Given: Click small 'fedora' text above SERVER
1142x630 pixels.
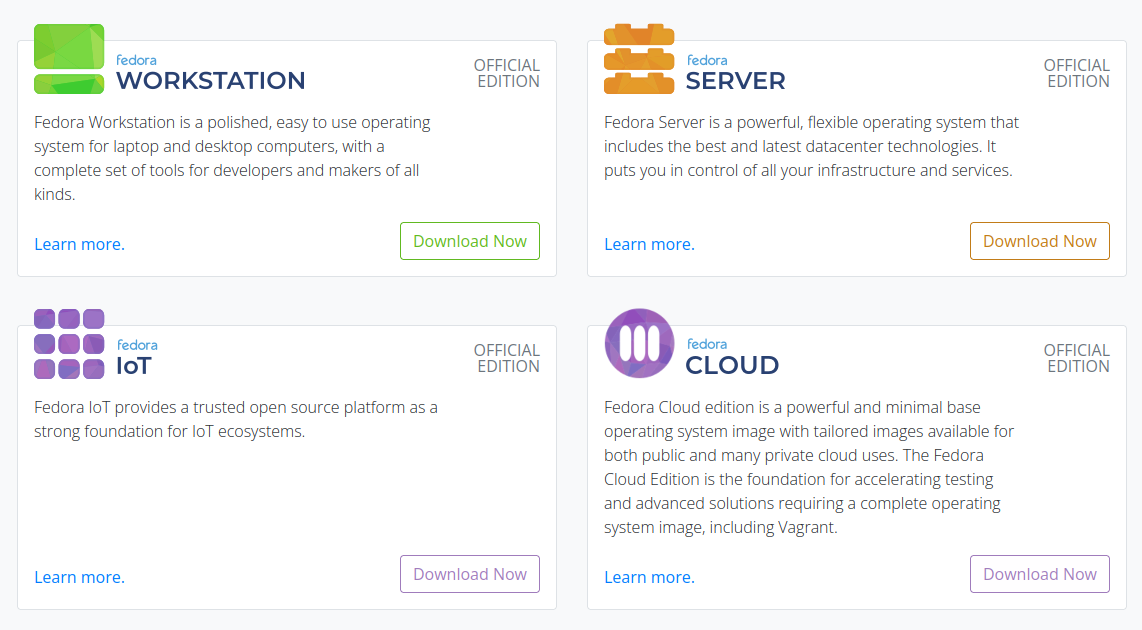Looking at the screenshot, I should (706, 60).
